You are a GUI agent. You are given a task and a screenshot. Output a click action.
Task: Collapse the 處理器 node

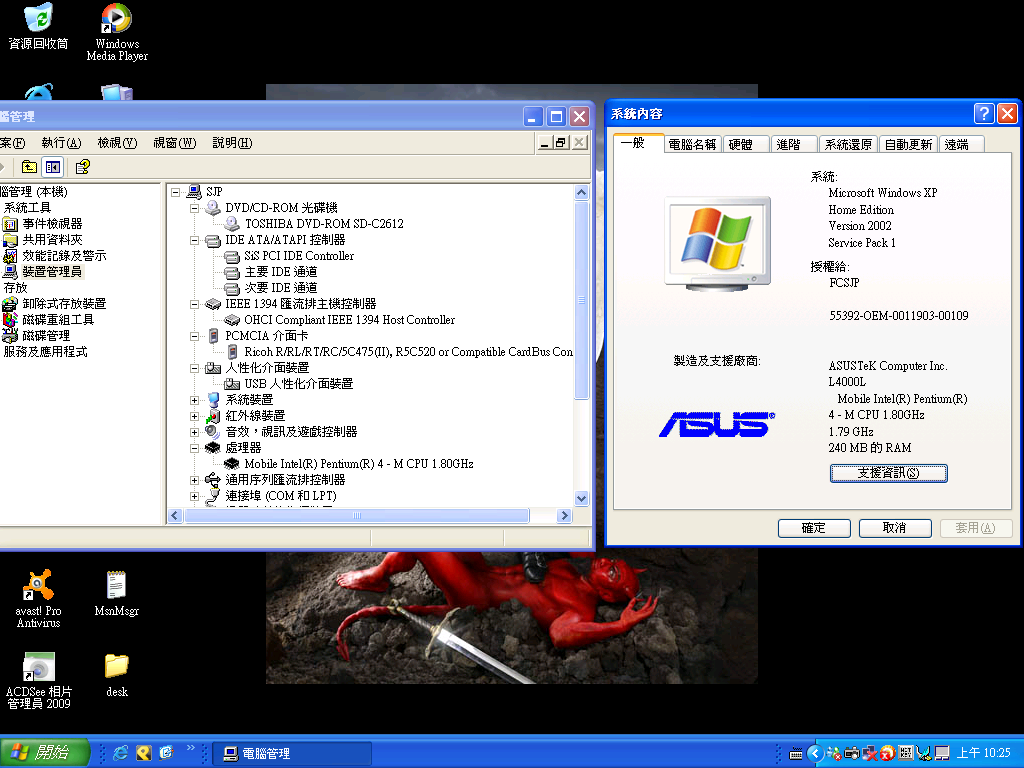pos(194,448)
